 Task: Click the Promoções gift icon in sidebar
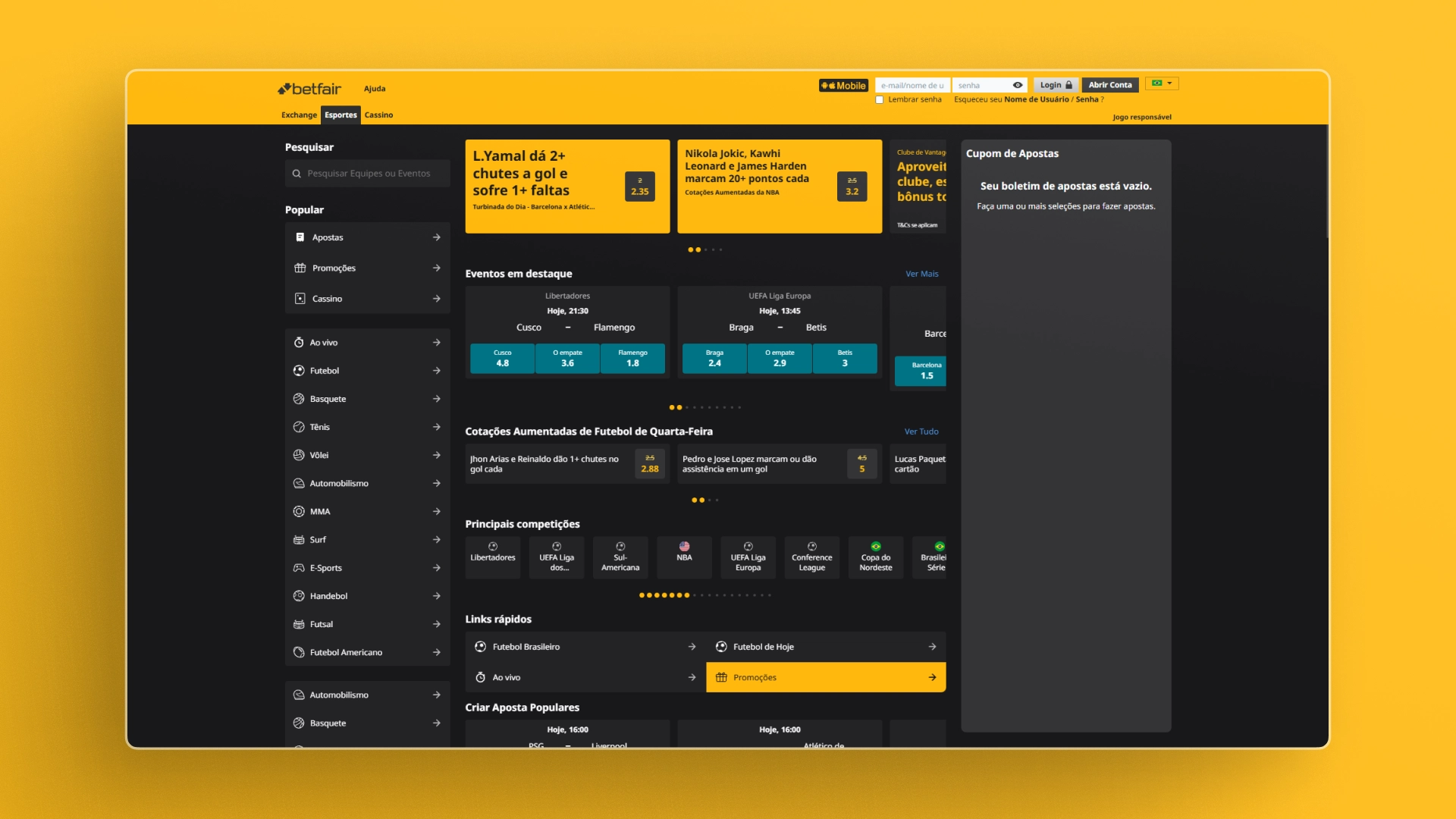click(x=300, y=268)
